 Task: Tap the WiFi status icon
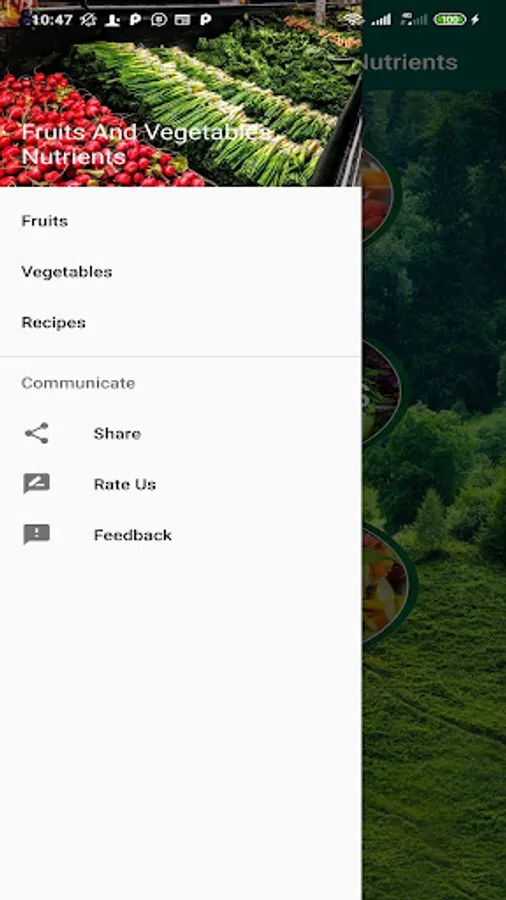pos(353,20)
